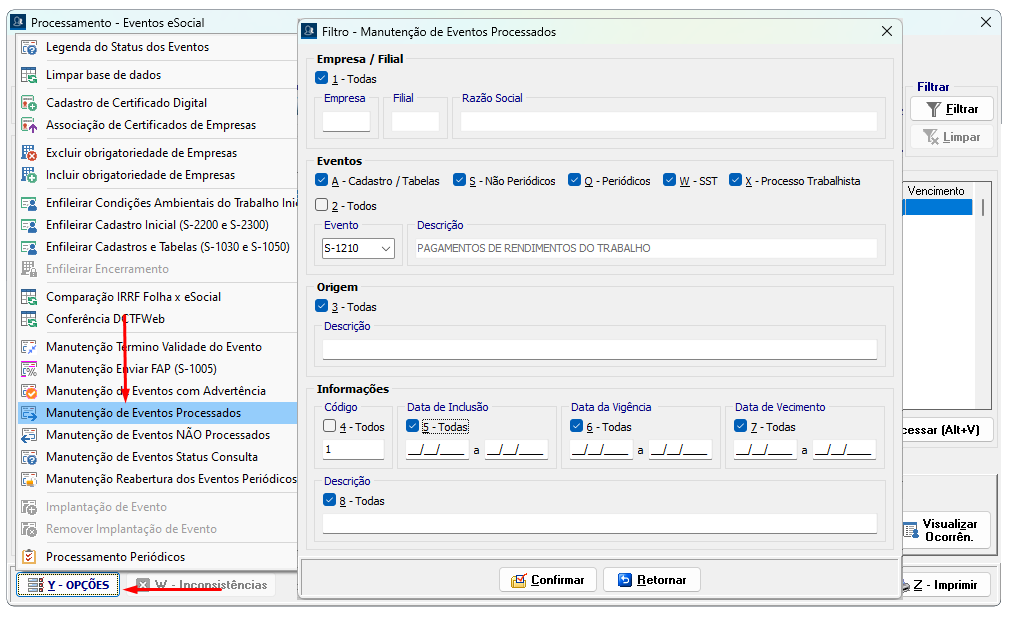Click the Código input field
The width and height of the screenshot is (1010, 620).
pos(353,451)
